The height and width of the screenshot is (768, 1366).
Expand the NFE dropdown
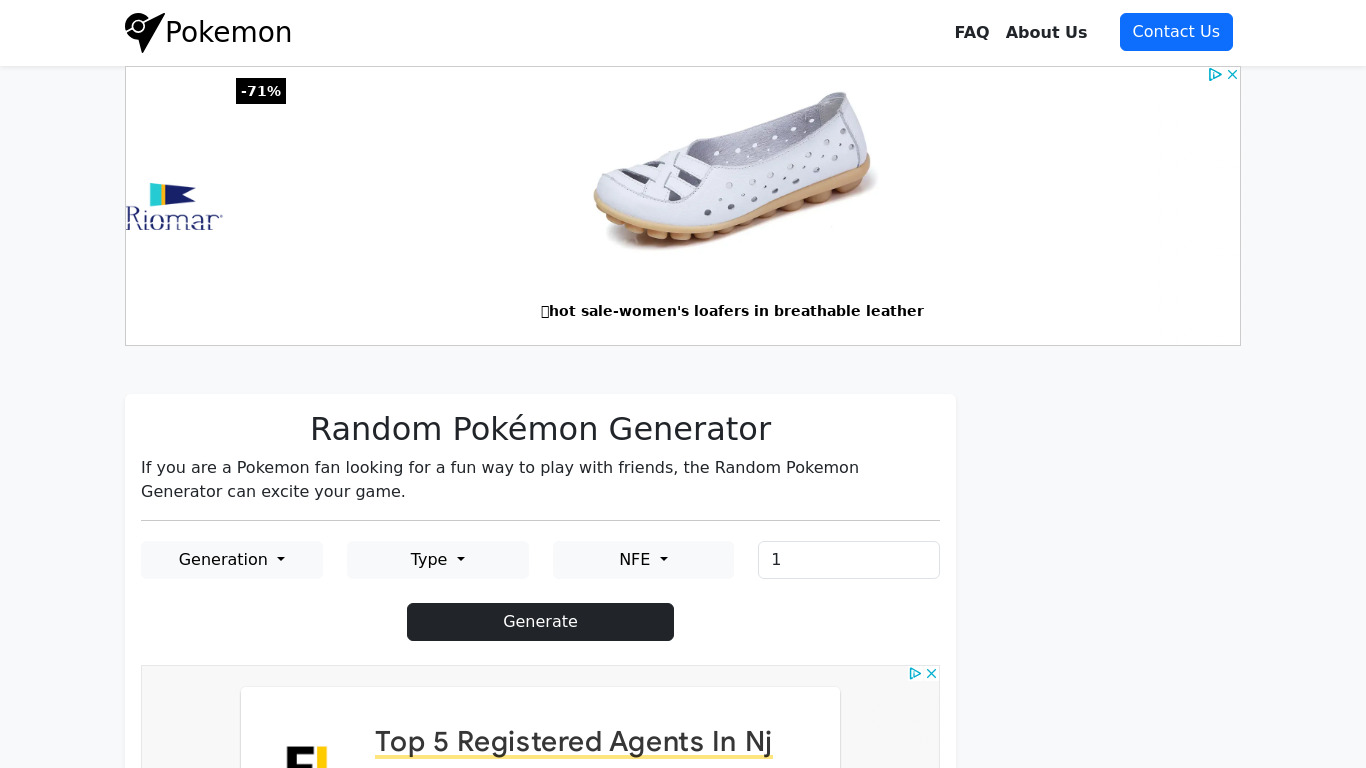643,560
